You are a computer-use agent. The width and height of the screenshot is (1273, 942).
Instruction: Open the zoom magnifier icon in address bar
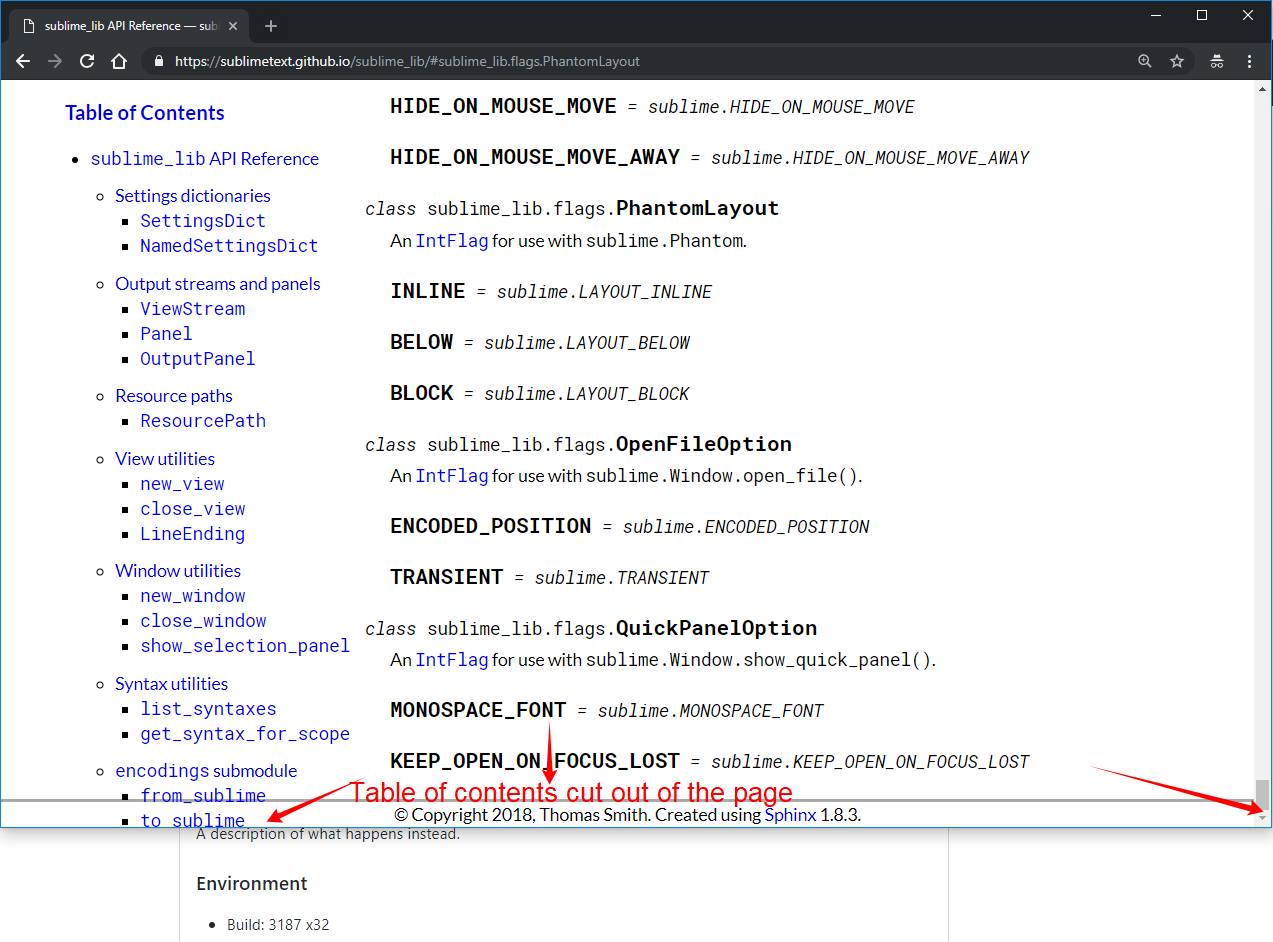[x=1145, y=61]
